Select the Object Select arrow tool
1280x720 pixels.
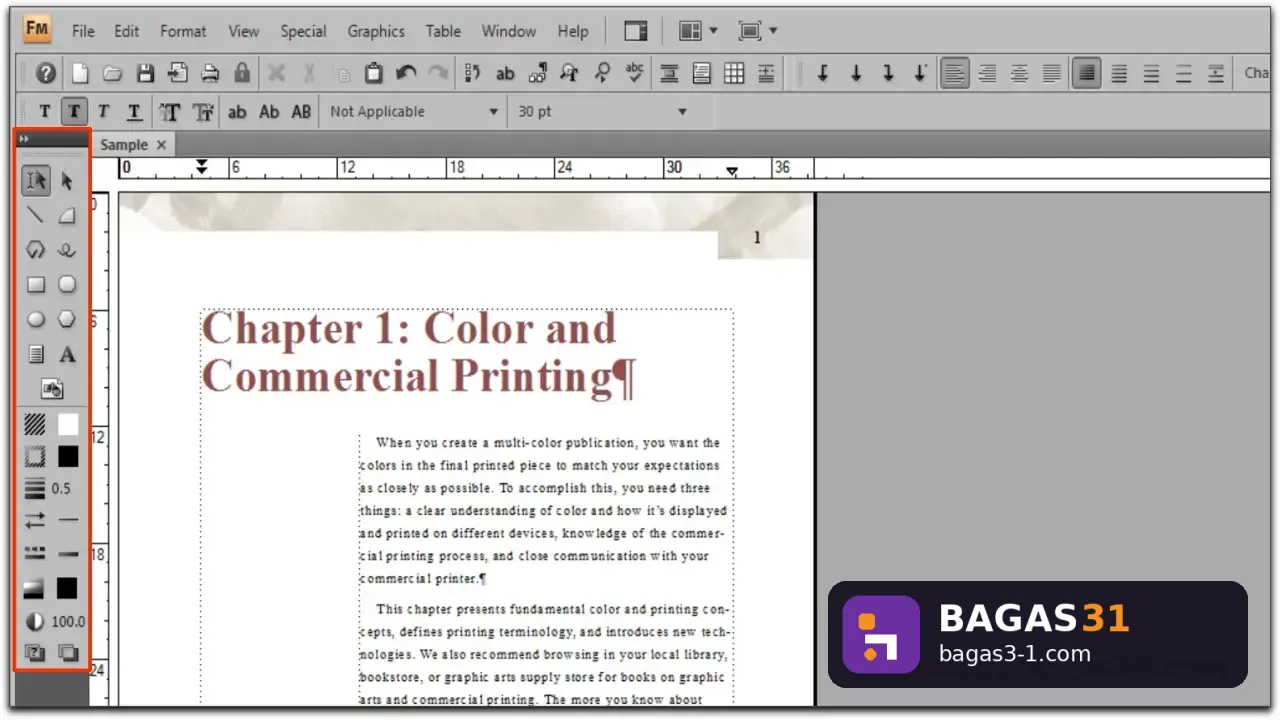tap(67, 181)
